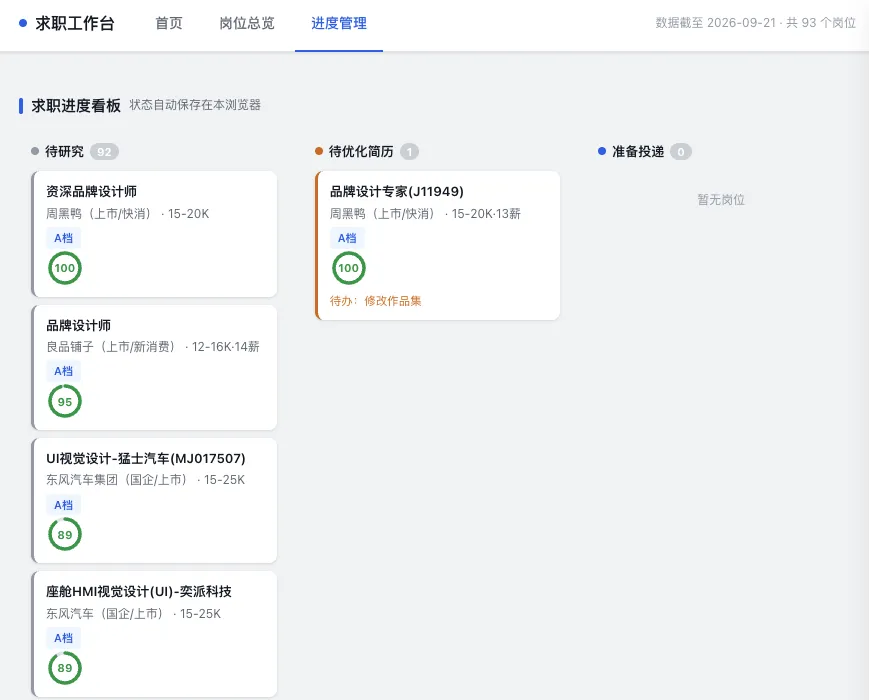Click 东风汽车集团（国企/上市）detail line
Image resolution: width=869 pixels, height=700 pixels.
click(146, 479)
